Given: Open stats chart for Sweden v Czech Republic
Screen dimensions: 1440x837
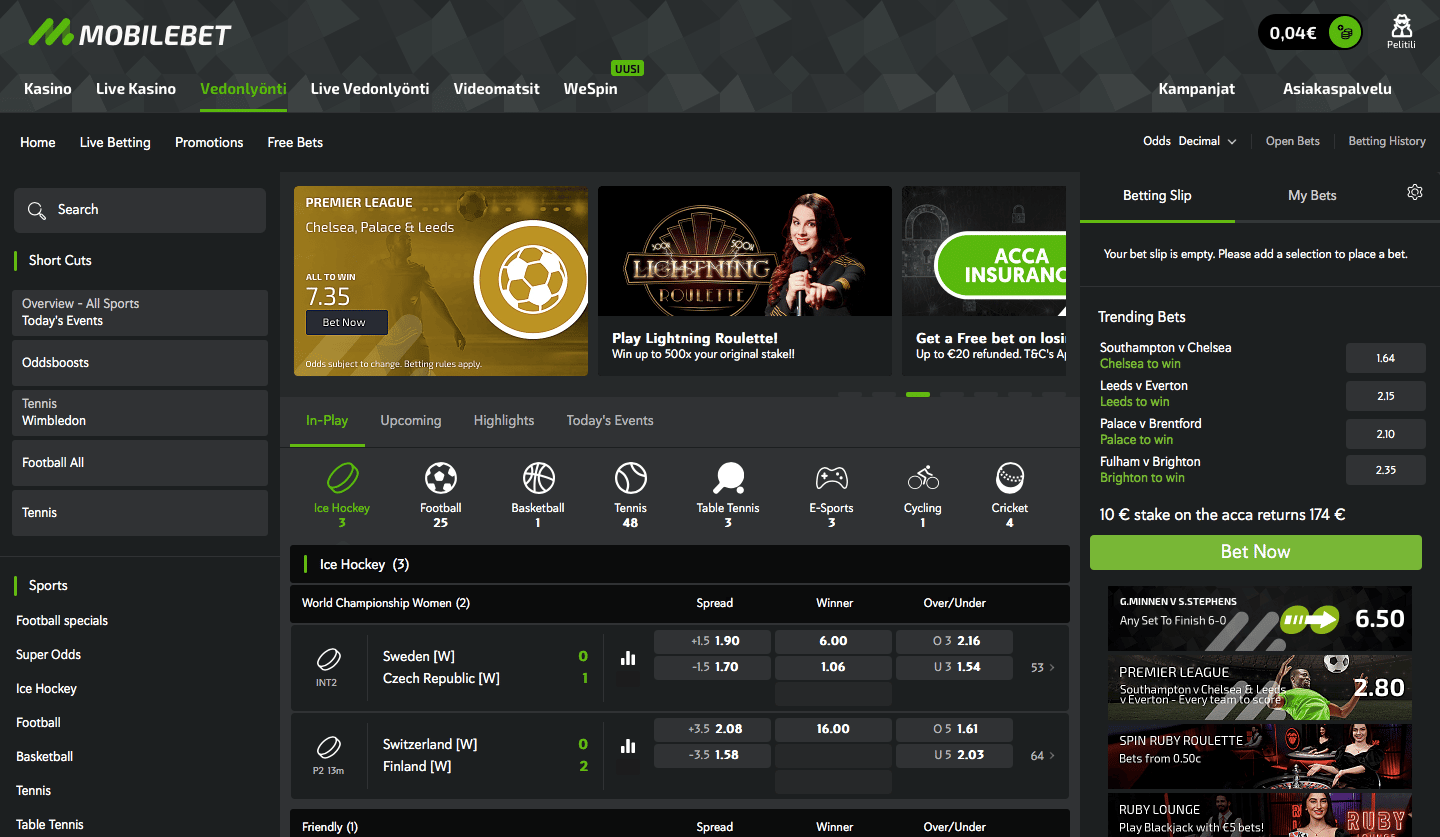Looking at the screenshot, I should (x=628, y=657).
